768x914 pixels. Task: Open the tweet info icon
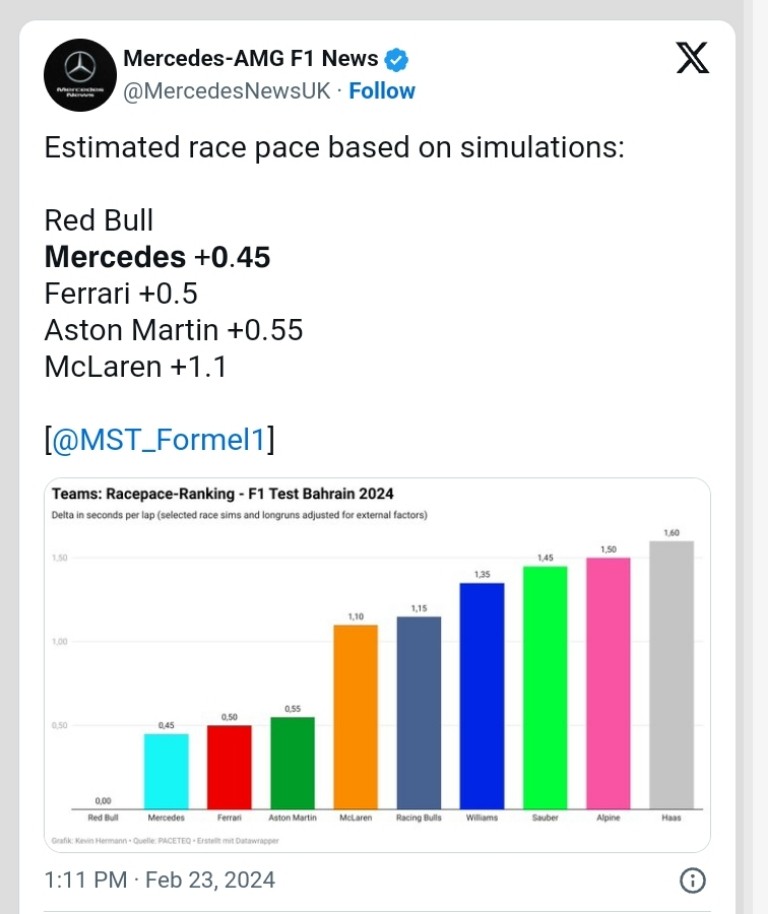point(692,880)
